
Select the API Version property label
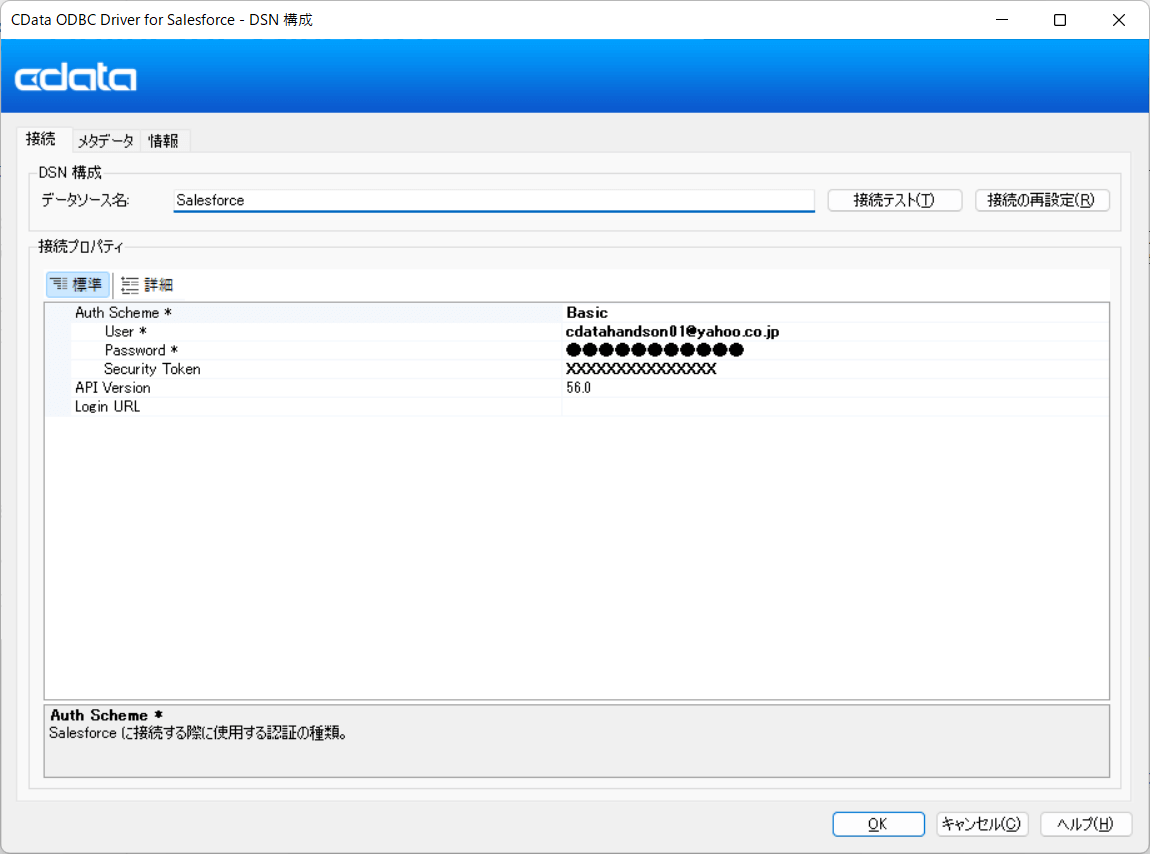tap(112, 388)
